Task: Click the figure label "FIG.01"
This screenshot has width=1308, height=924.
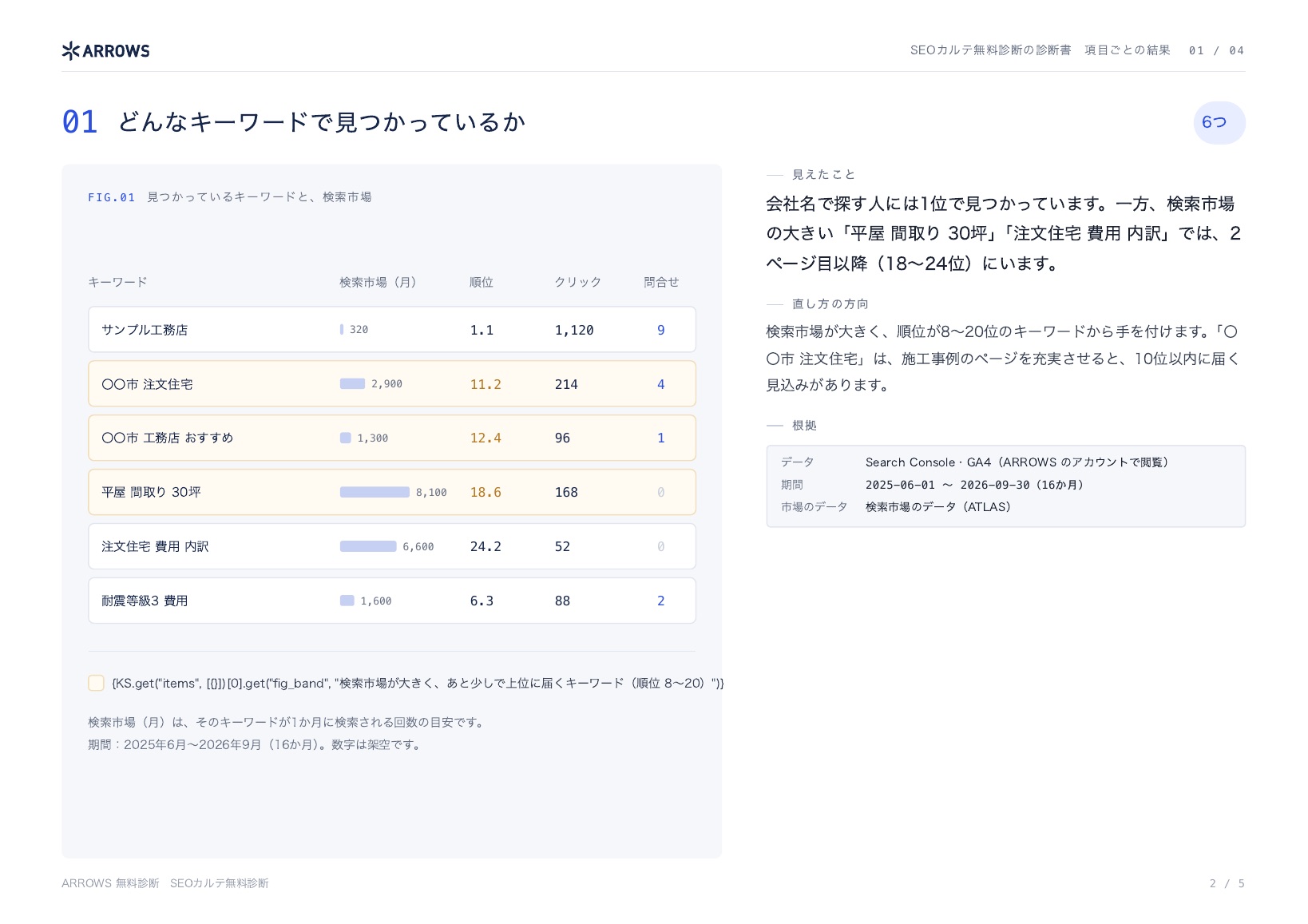Action: pyautogui.click(x=112, y=197)
